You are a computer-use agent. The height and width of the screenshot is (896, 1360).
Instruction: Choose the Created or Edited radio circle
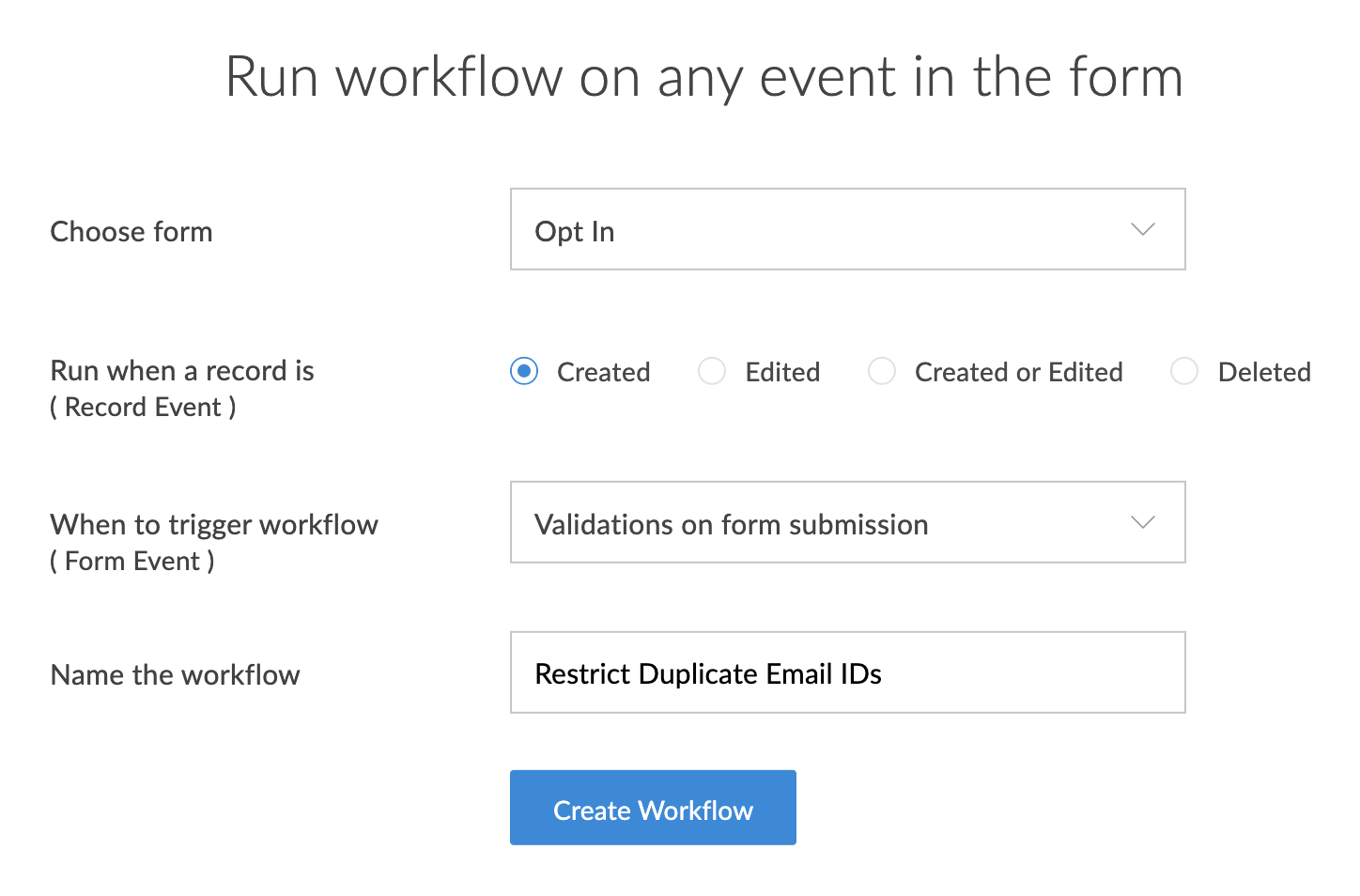[882, 371]
